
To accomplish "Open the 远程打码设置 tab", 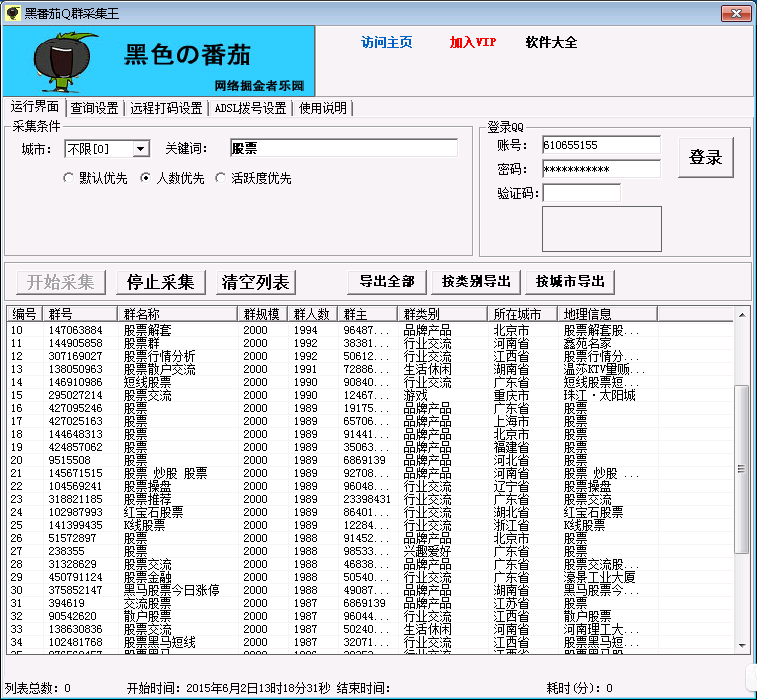I will (166, 108).
